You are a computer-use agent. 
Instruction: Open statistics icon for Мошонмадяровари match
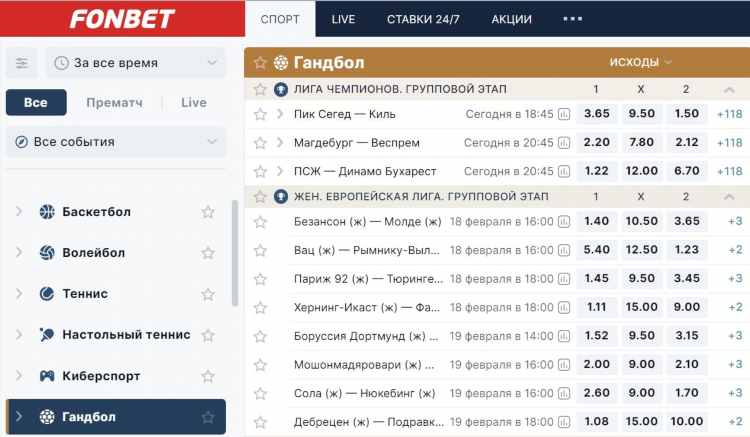(564, 365)
